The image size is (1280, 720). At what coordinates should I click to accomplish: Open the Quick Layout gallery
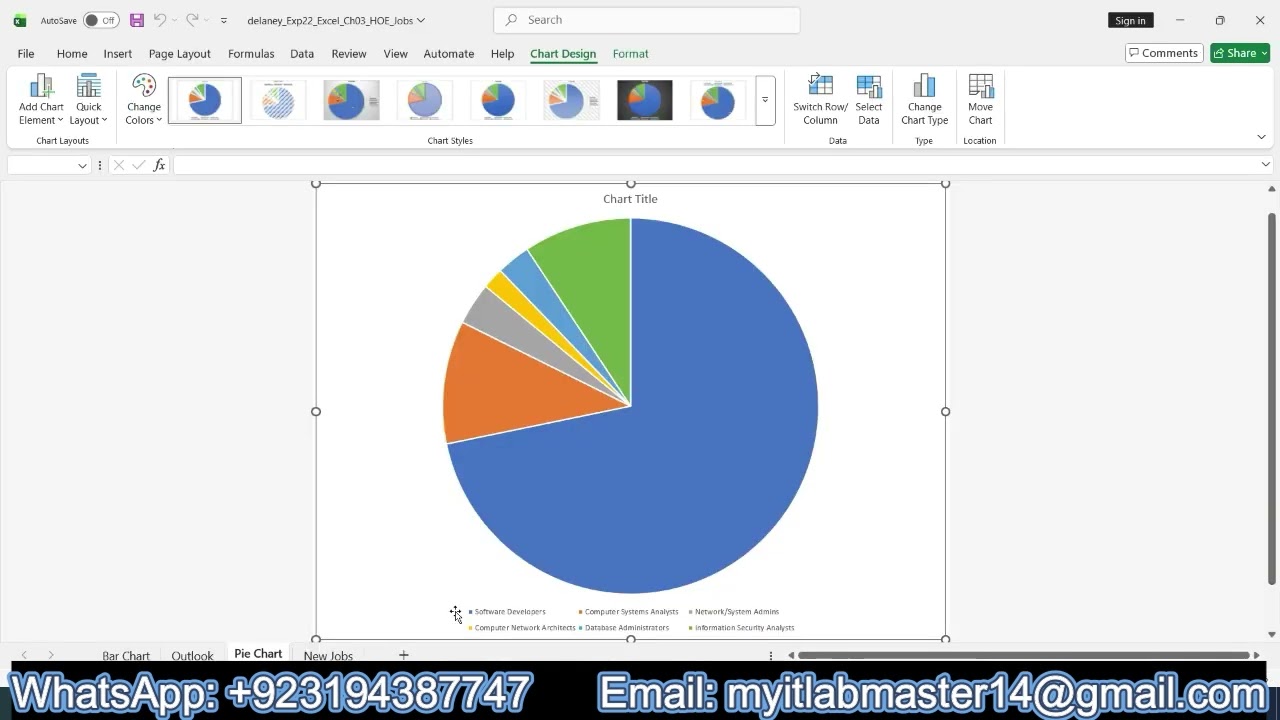(89, 100)
